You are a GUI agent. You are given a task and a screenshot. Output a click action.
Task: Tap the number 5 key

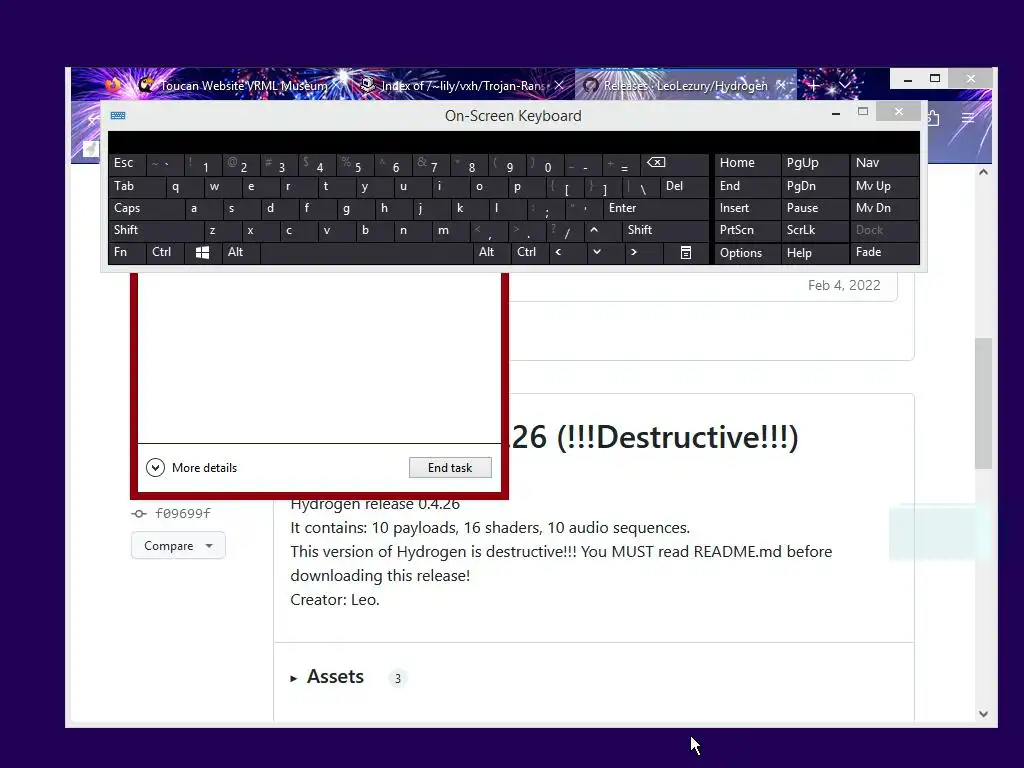click(x=357, y=165)
